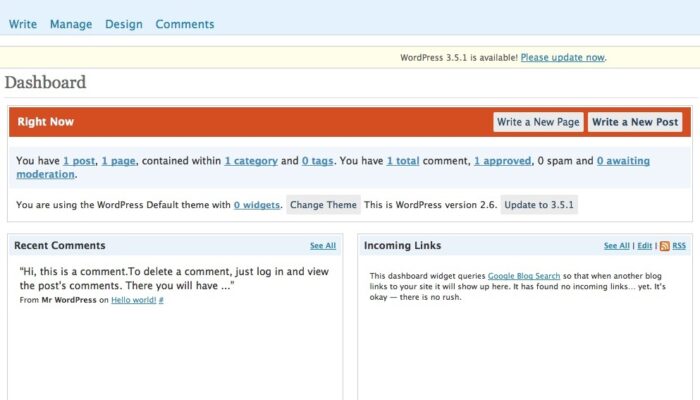Screen dimensions: 700x400
Task: See All in Incoming Links
Action: tap(617, 246)
